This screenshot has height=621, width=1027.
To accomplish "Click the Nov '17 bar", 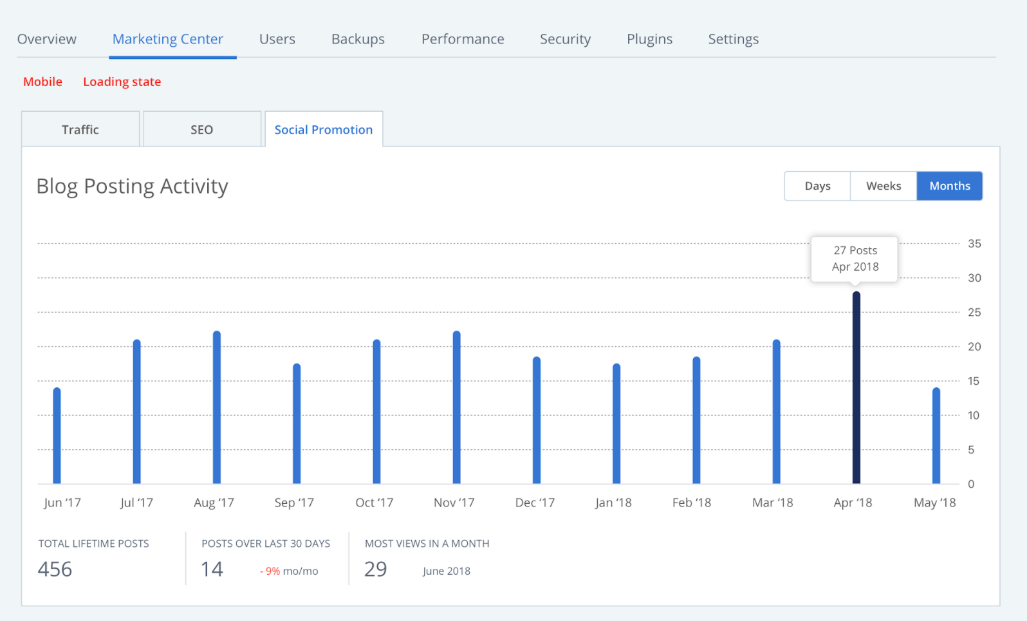I will [457, 407].
